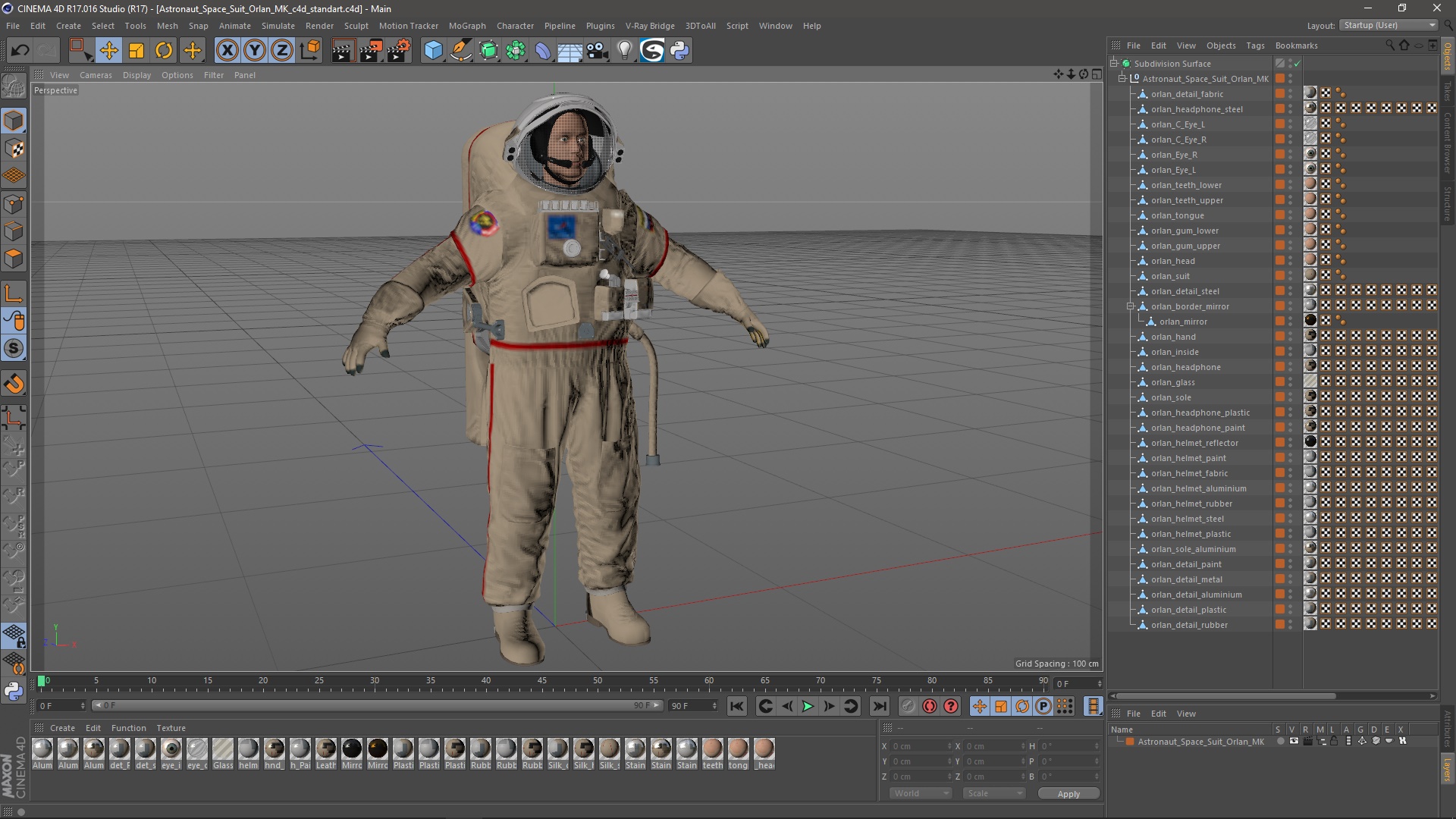
Task: Toggle visibility dots for orlan_head
Action: coord(1291,261)
